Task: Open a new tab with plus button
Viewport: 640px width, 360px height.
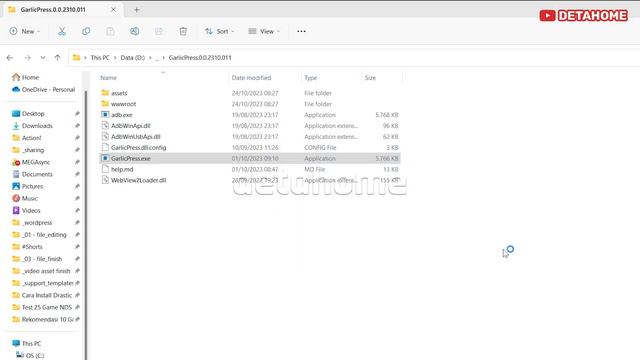Action: (x=137, y=9)
